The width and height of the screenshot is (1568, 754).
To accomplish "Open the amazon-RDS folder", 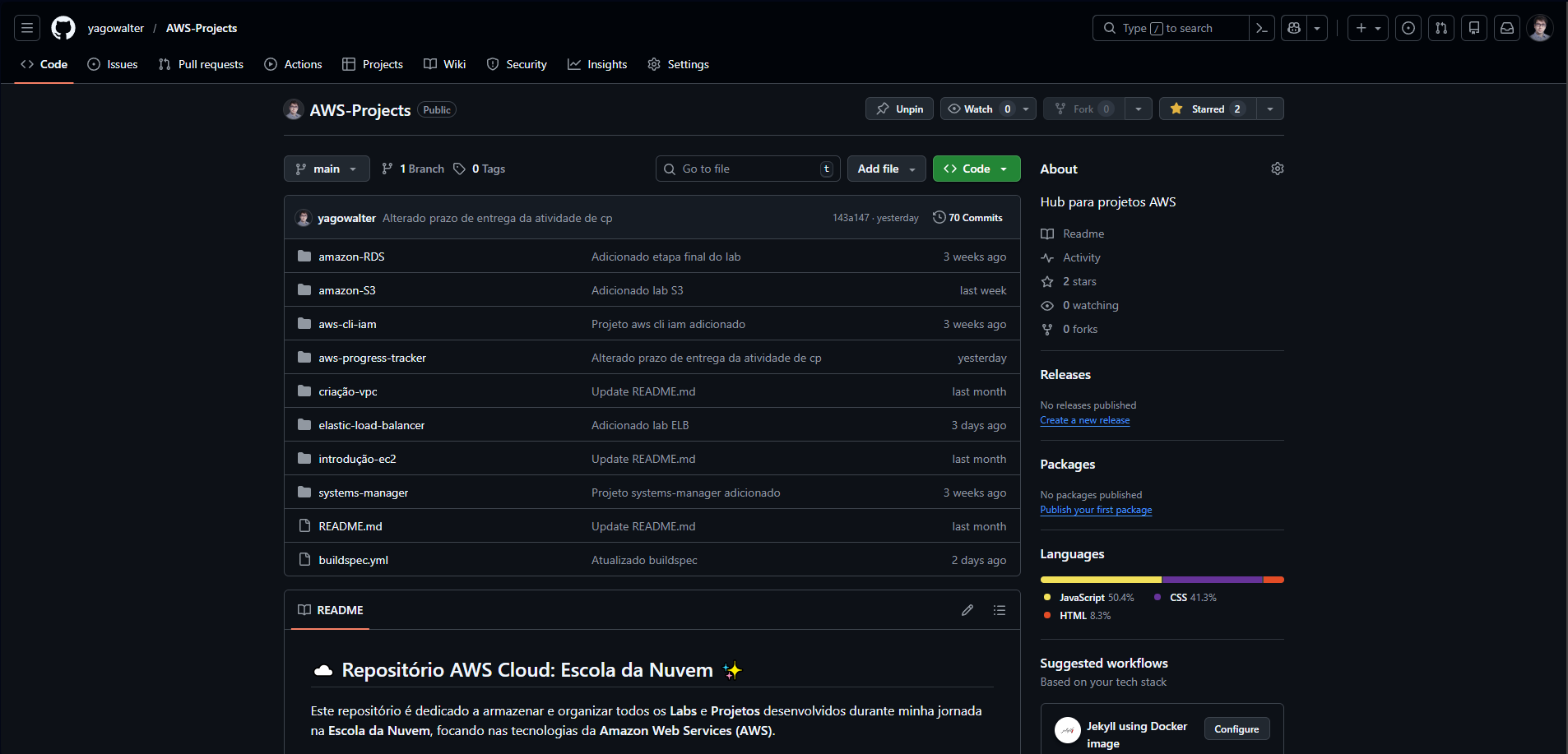I will pos(351,257).
